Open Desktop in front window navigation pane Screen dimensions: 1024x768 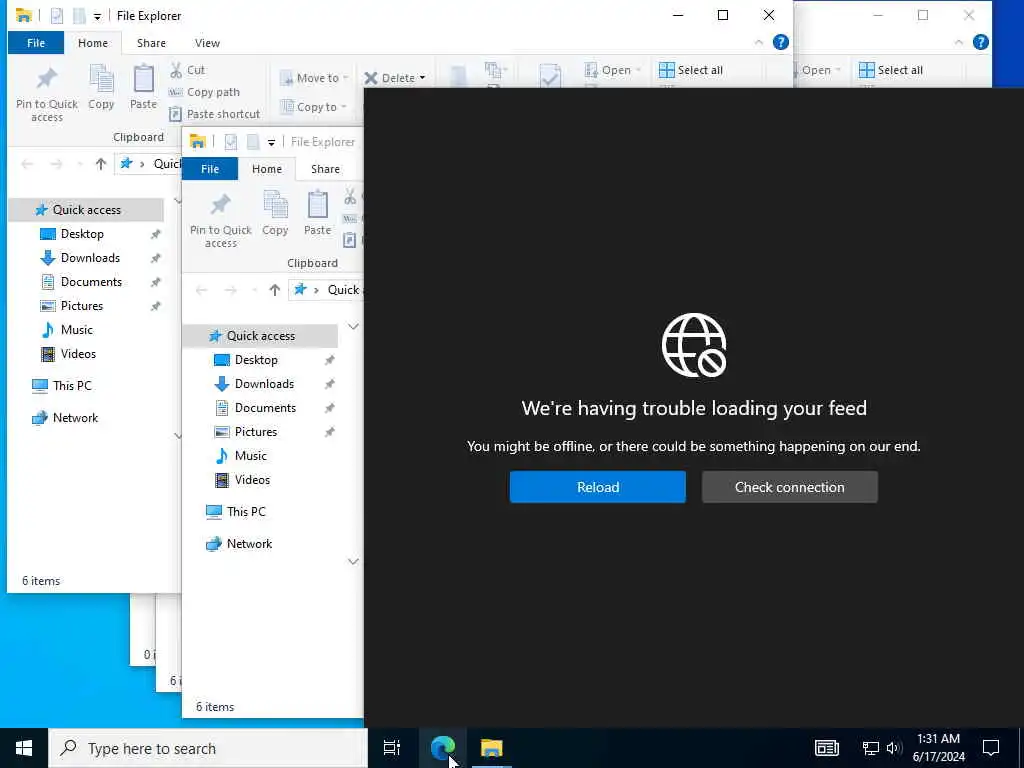pos(256,360)
